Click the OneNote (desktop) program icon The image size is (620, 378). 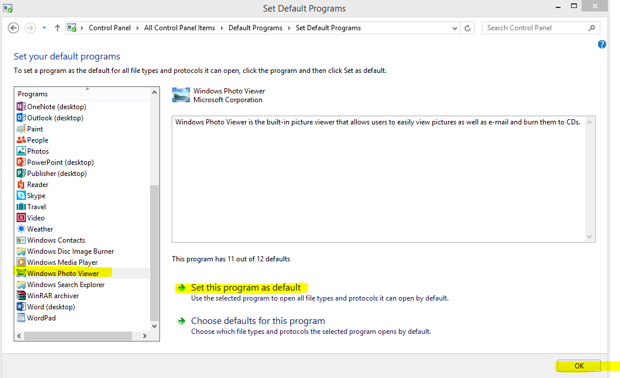21,107
